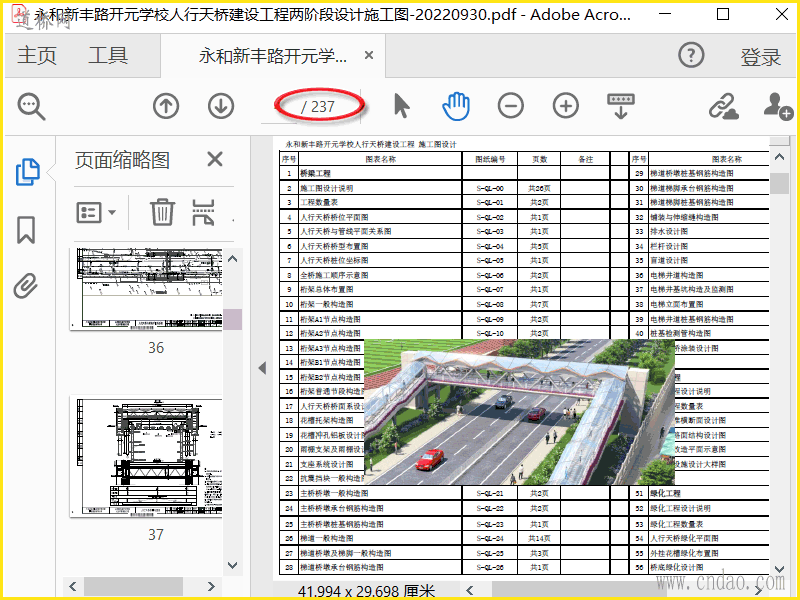Click drawing number cell S-QL-24

[x=490, y=538]
